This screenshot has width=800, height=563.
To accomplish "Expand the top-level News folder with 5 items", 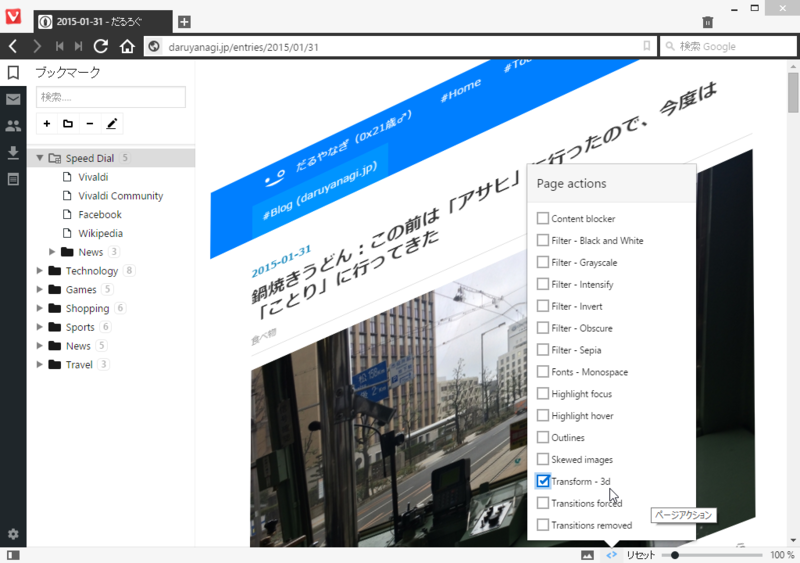I will tap(39, 346).
